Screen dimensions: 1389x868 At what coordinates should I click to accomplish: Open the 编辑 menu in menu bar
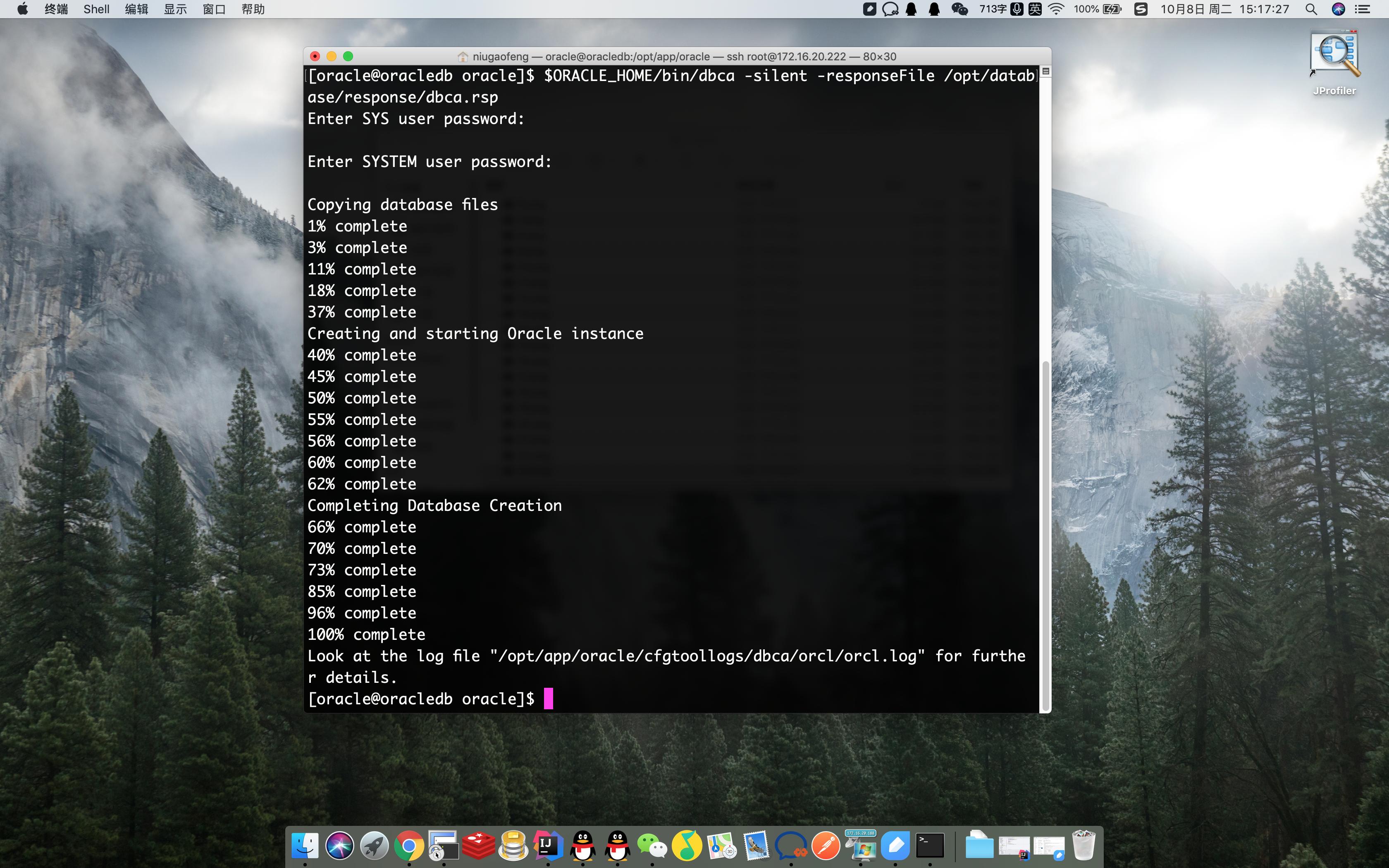coord(136,9)
